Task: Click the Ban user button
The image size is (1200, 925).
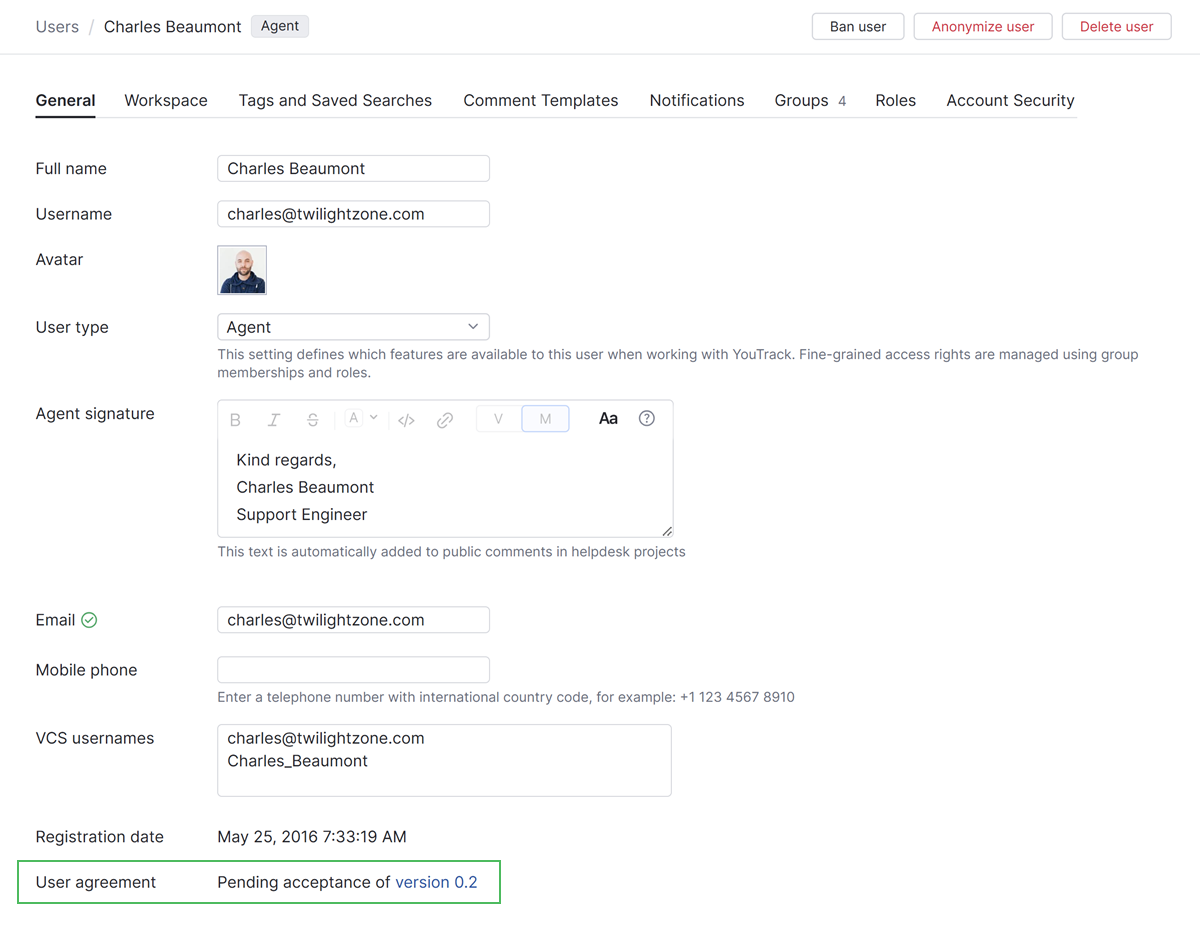Action: coord(857,26)
